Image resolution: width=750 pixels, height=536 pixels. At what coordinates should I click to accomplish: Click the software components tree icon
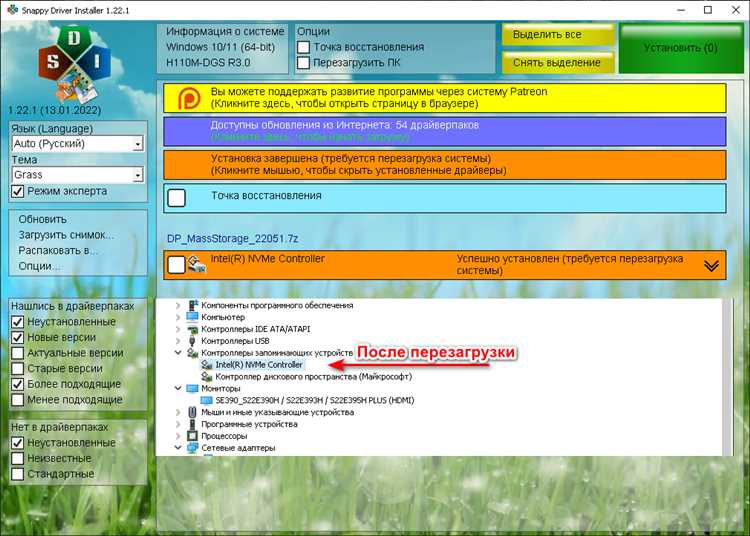pyautogui.click(x=192, y=305)
